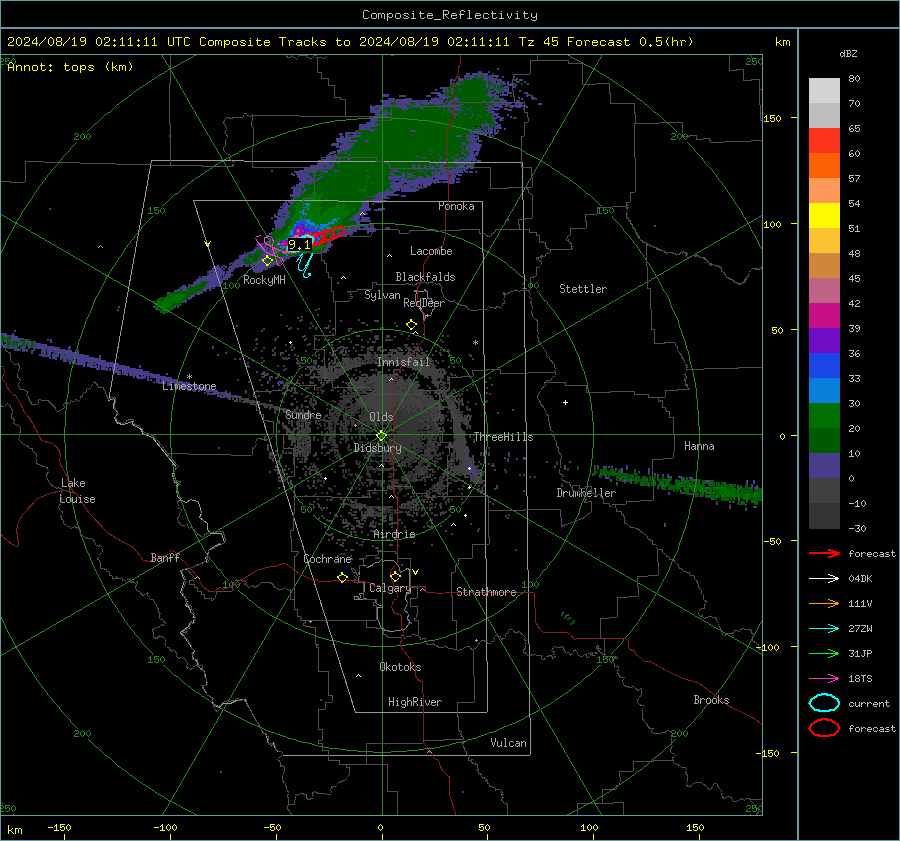Select the orange 111V track arrow

coord(824,603)
